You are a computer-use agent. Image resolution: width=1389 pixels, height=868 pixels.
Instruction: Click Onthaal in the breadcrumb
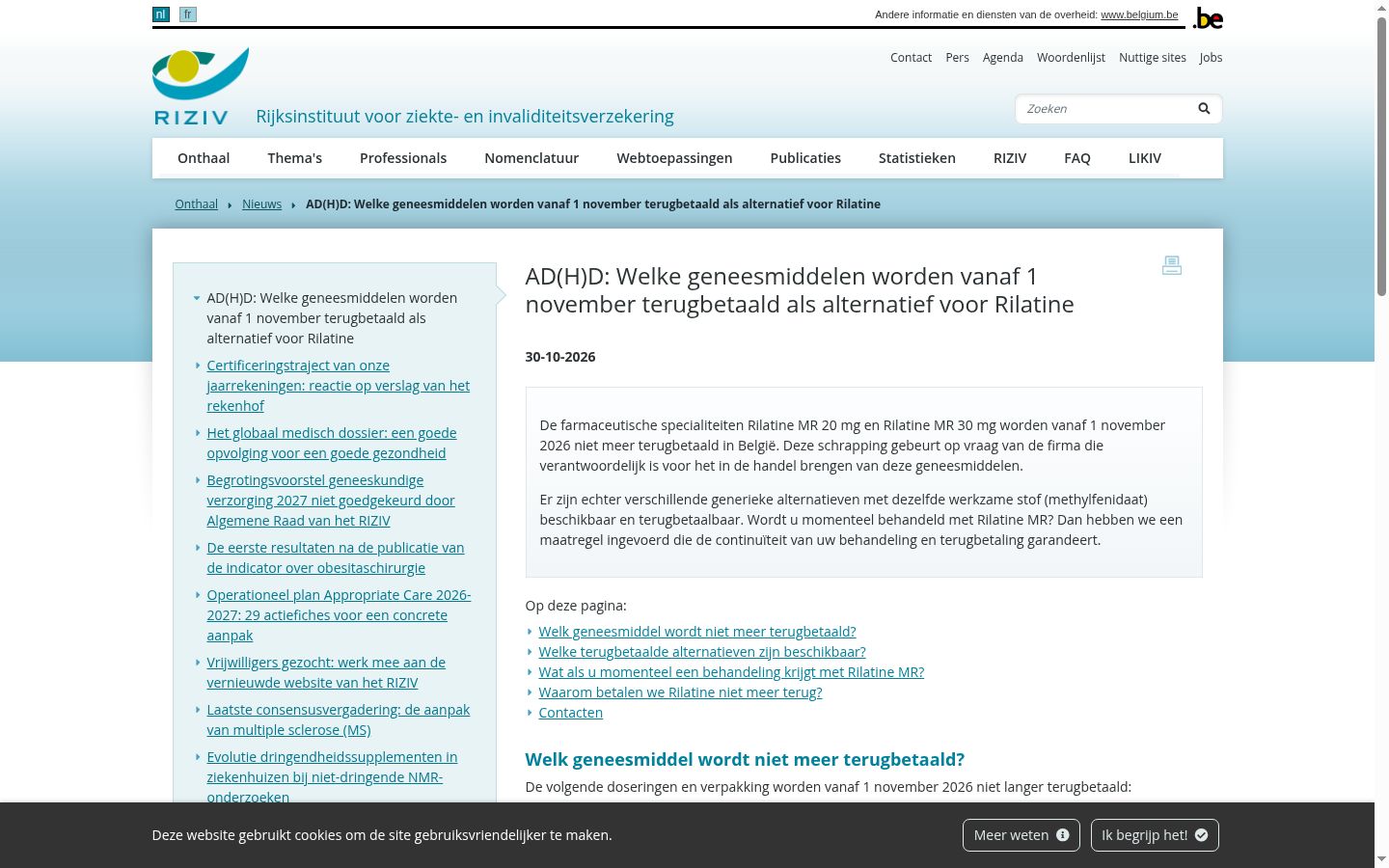[x=196, y=204]
